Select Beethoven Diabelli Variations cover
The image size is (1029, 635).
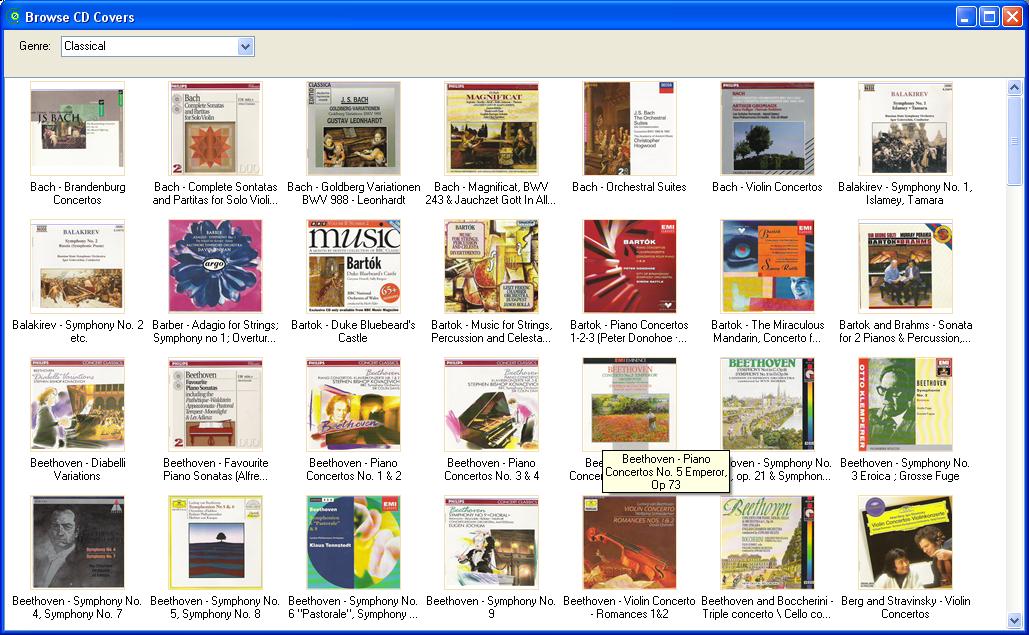(77, 404)
